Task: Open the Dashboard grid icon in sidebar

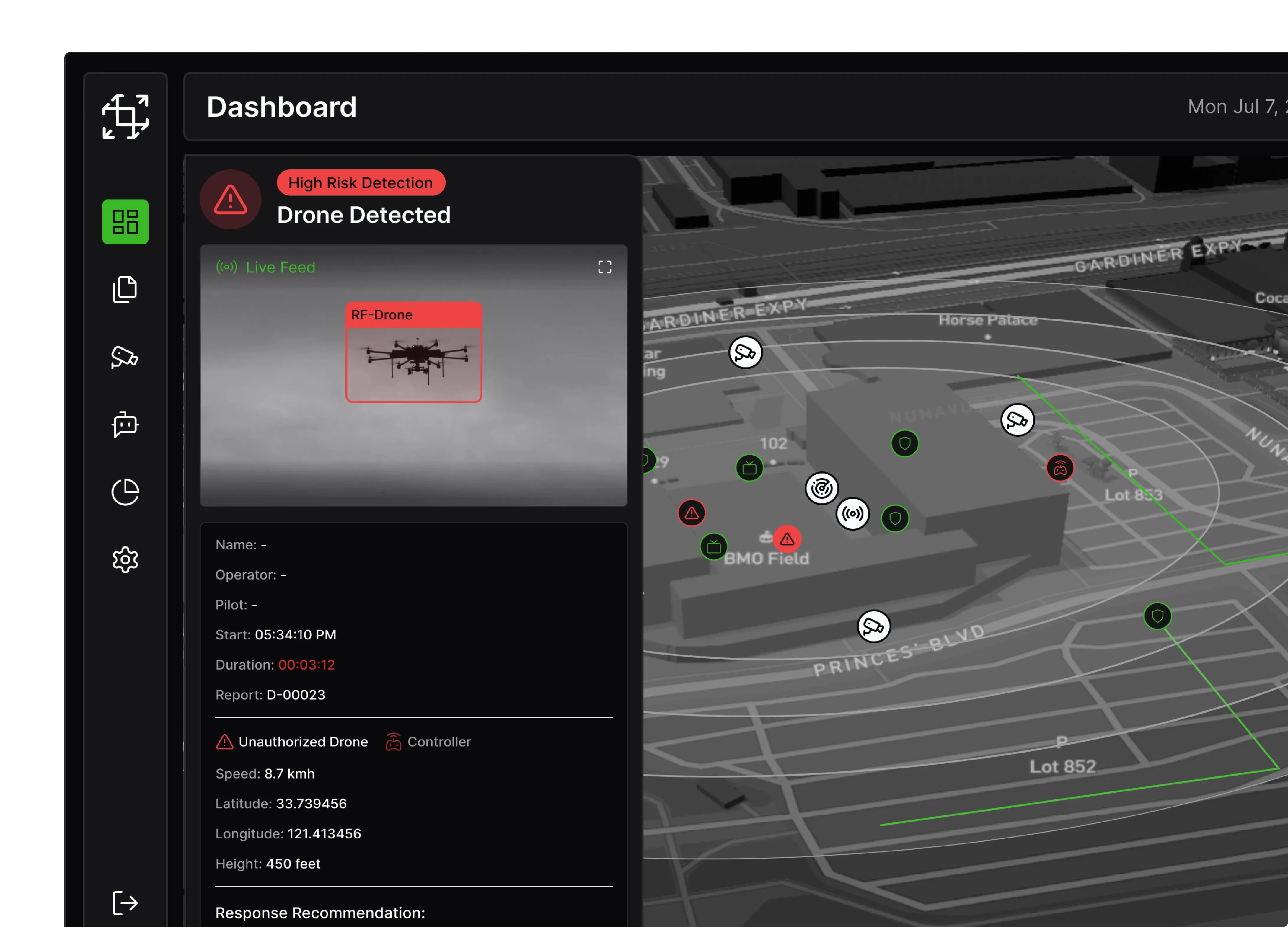Action: [125, 222]
